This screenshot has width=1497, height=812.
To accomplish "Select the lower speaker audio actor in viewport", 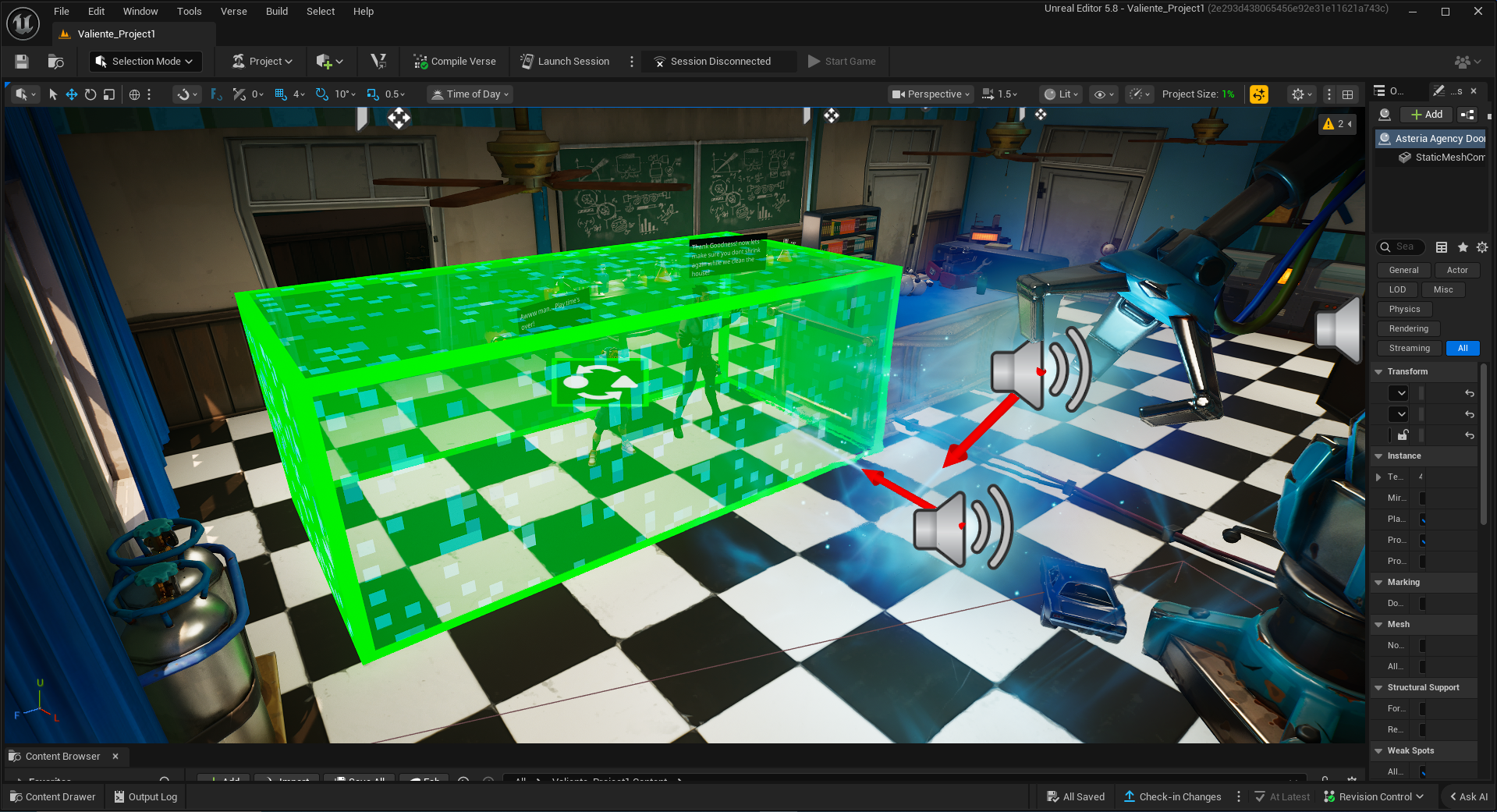I will pyautogui.click(x=962, y=528).
